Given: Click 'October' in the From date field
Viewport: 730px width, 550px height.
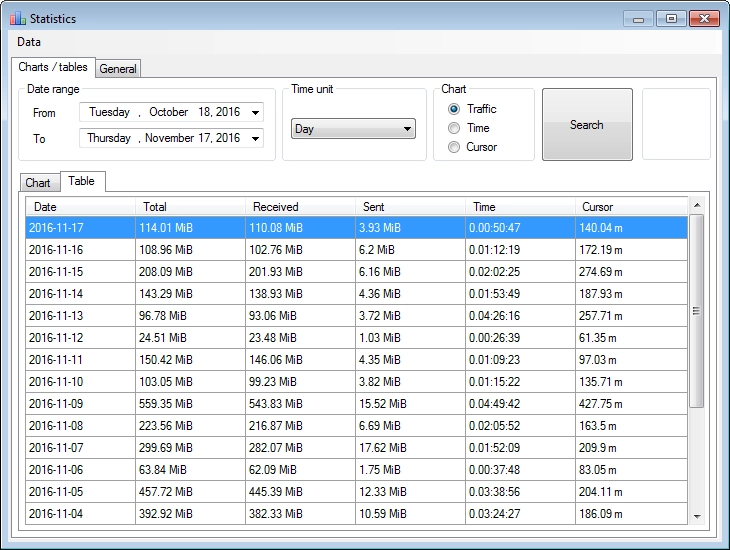Looking at the screenshot, I should click(169, 112).
